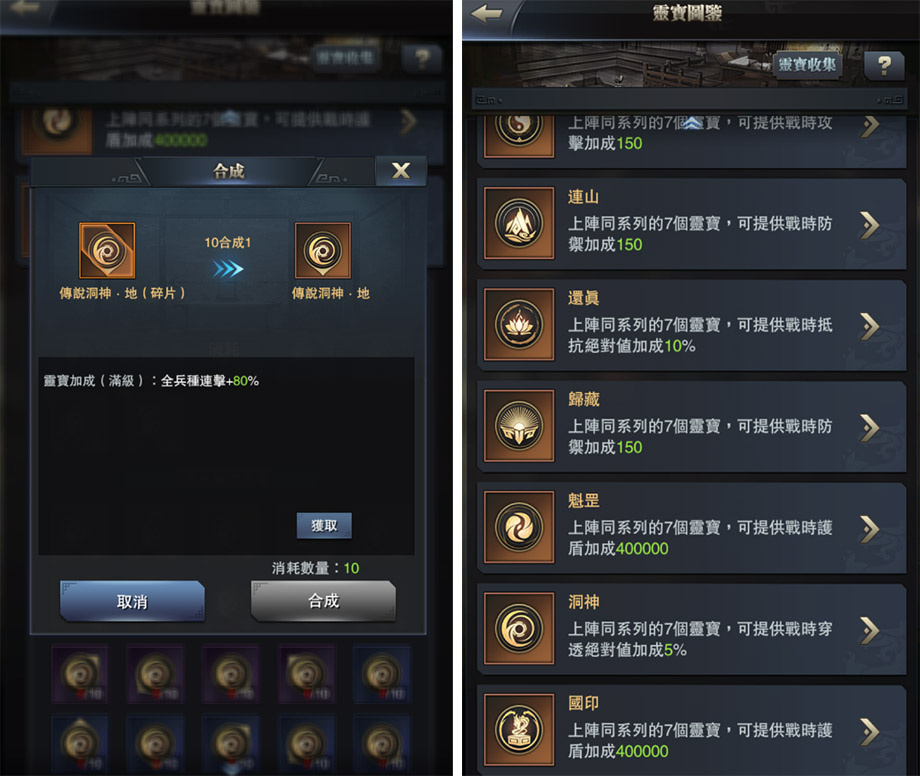Screen dimensions: 920x776
Task: Click the 魁罡 swirl icon
Action: tap(519, 527)
